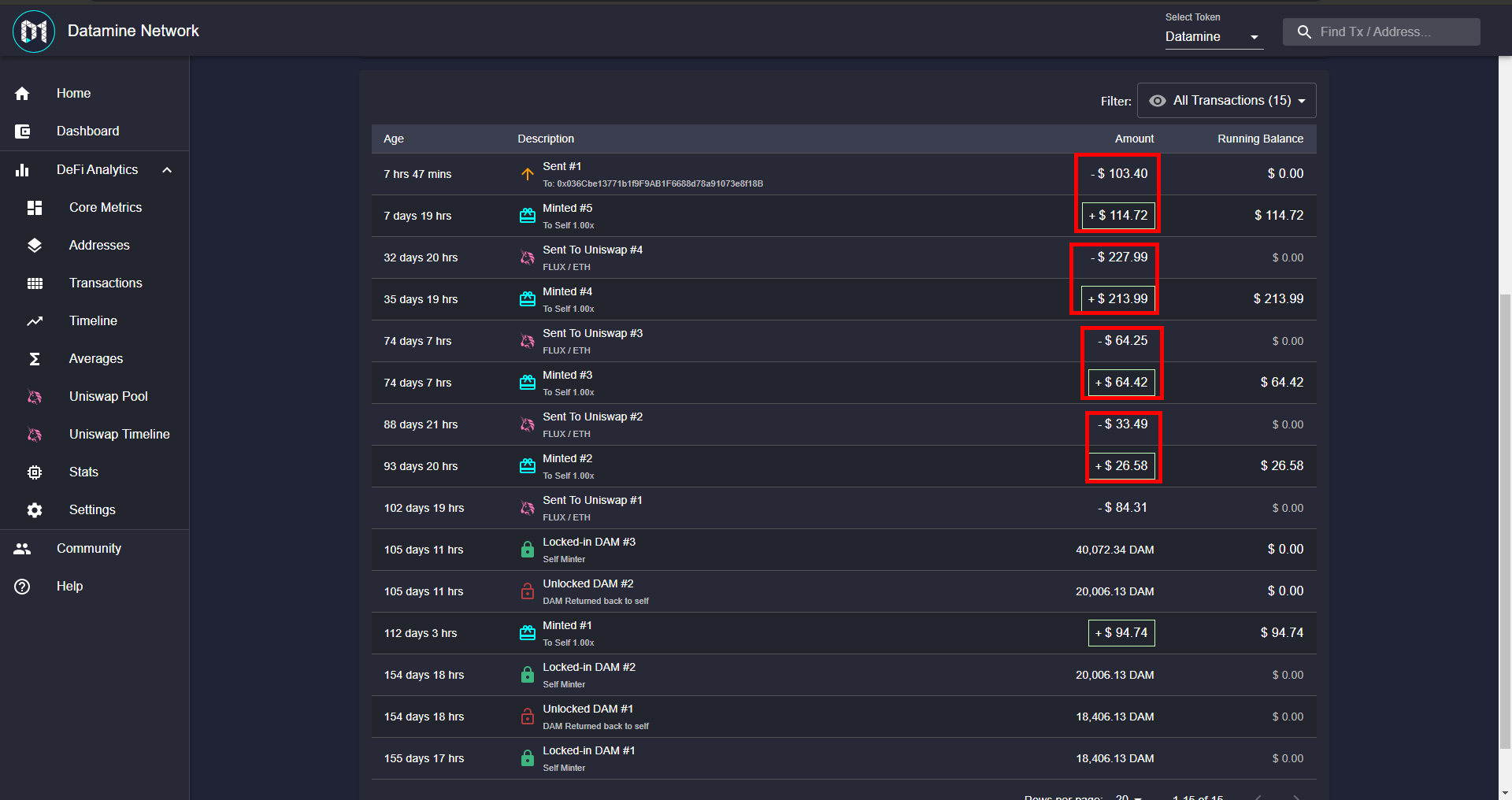Click the mint icon beside Minted #2
This screenshot has width=1512, height=800.
(528, 466)
